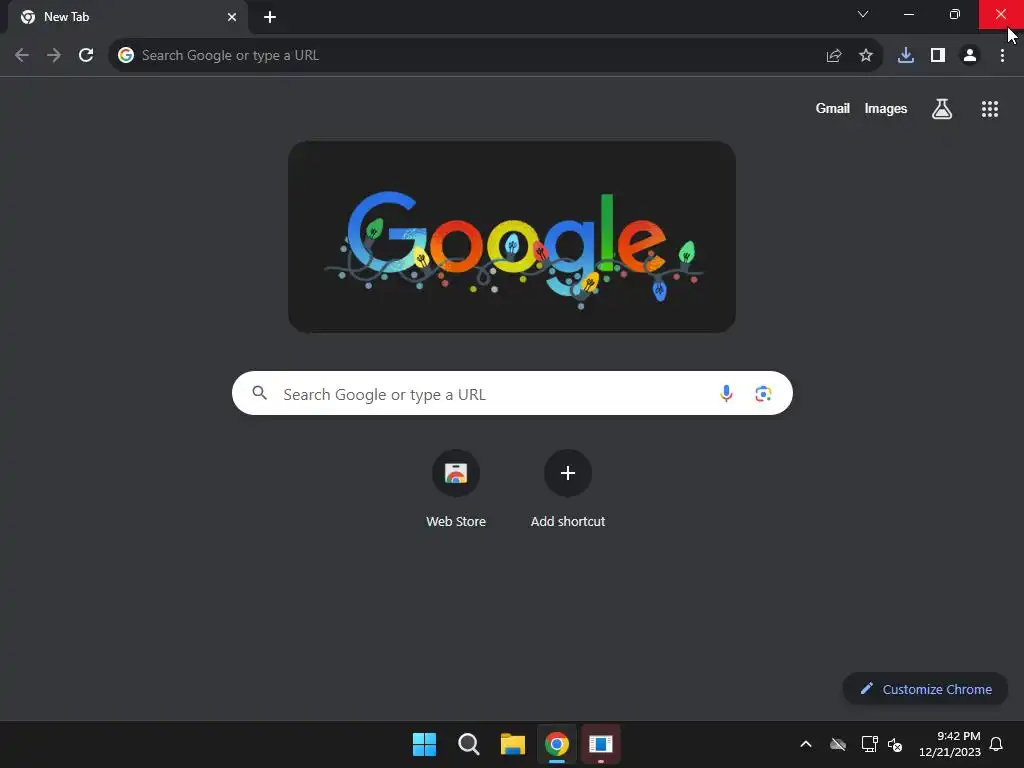The height and width of the screenshot is (768, 1024).
Task: Search by image with Google Lens icon
Action: click(x=763, y=394)
